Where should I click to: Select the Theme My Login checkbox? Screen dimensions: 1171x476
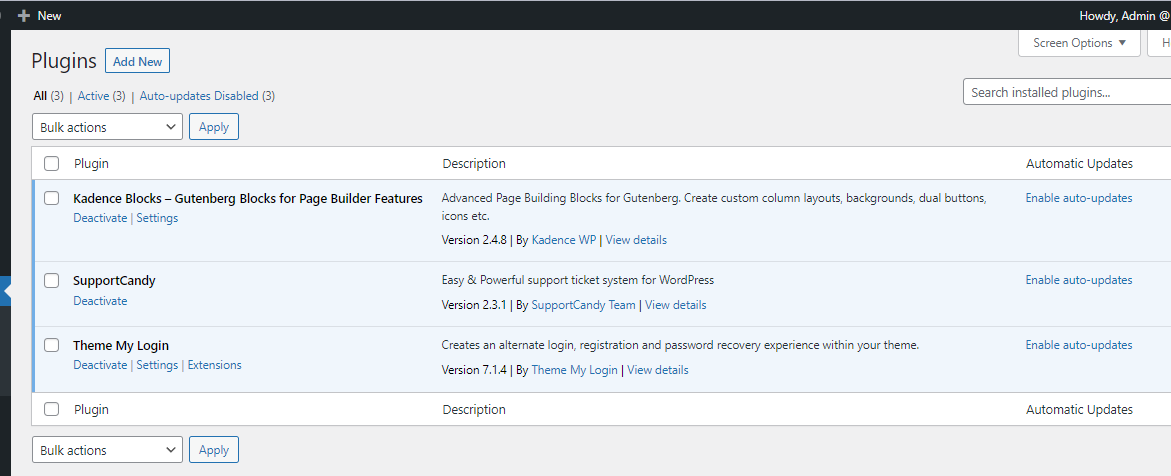(52, 345)
